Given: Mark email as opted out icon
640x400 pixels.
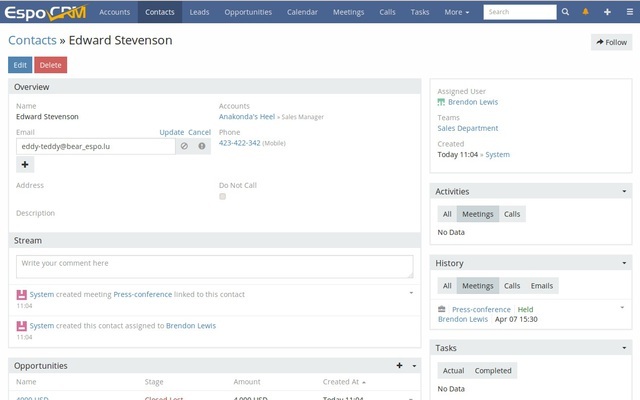Looking at the screenshot, I should click(184, 146).
